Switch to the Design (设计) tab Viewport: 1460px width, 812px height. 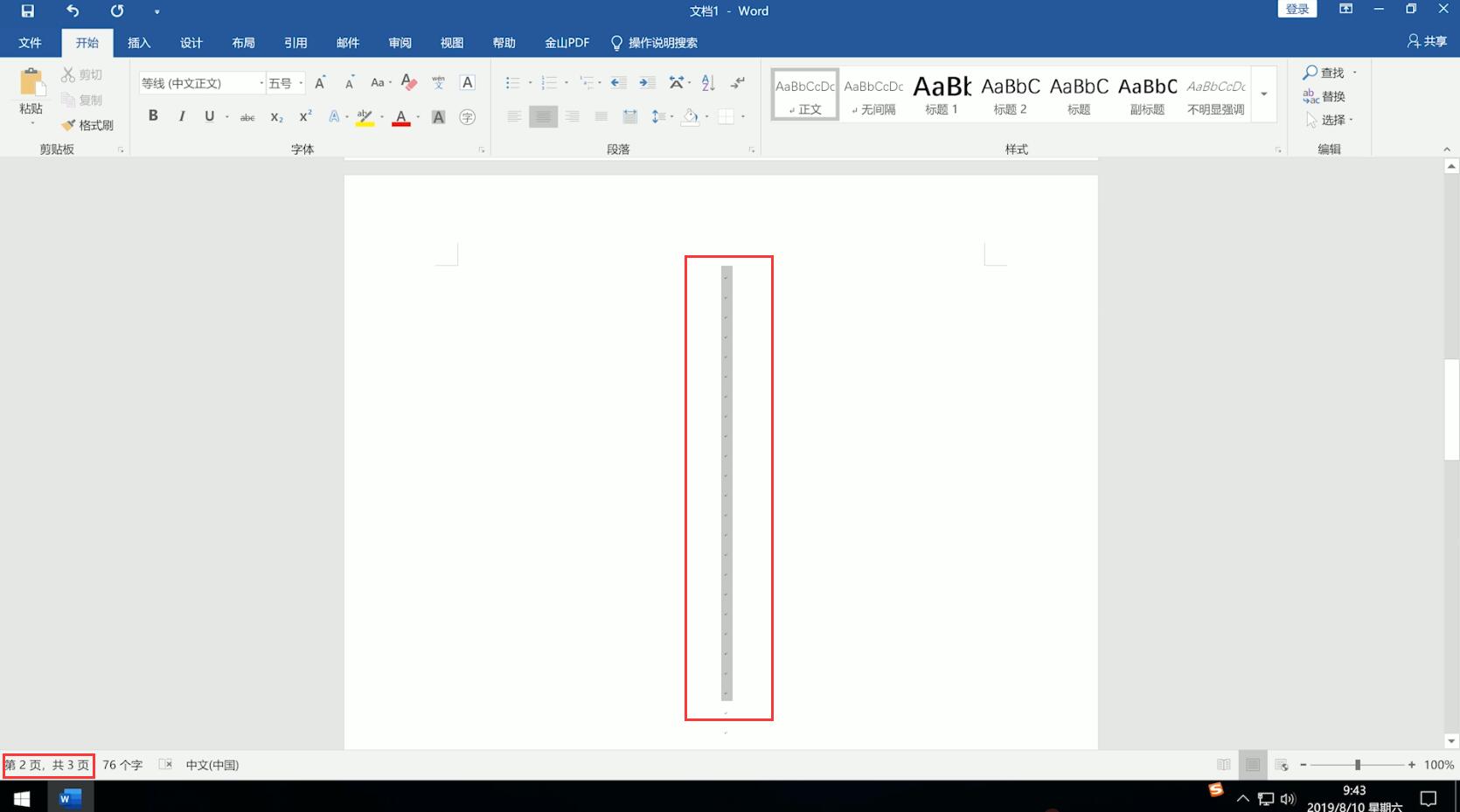coord(191,42)
